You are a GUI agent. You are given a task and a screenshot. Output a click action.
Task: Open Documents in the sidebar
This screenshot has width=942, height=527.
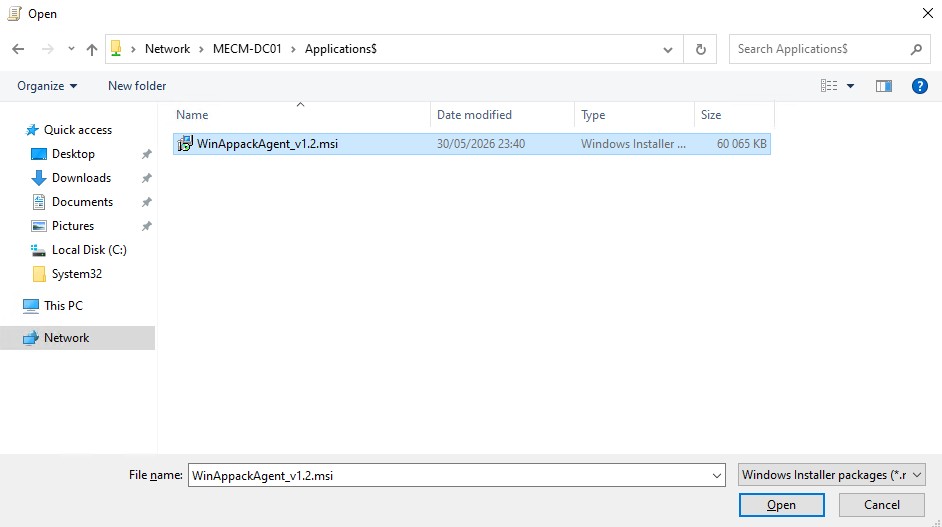coord(82,202)
